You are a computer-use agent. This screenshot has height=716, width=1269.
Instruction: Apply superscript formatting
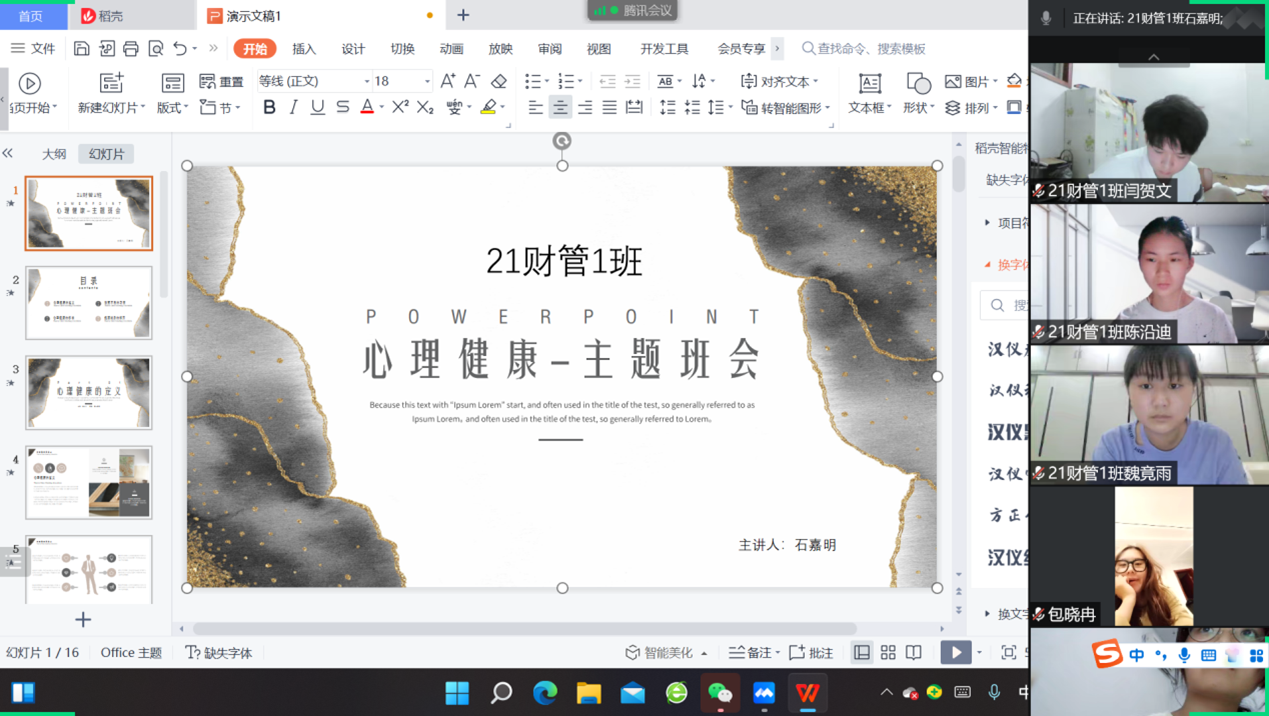click(x=400, y=107)
